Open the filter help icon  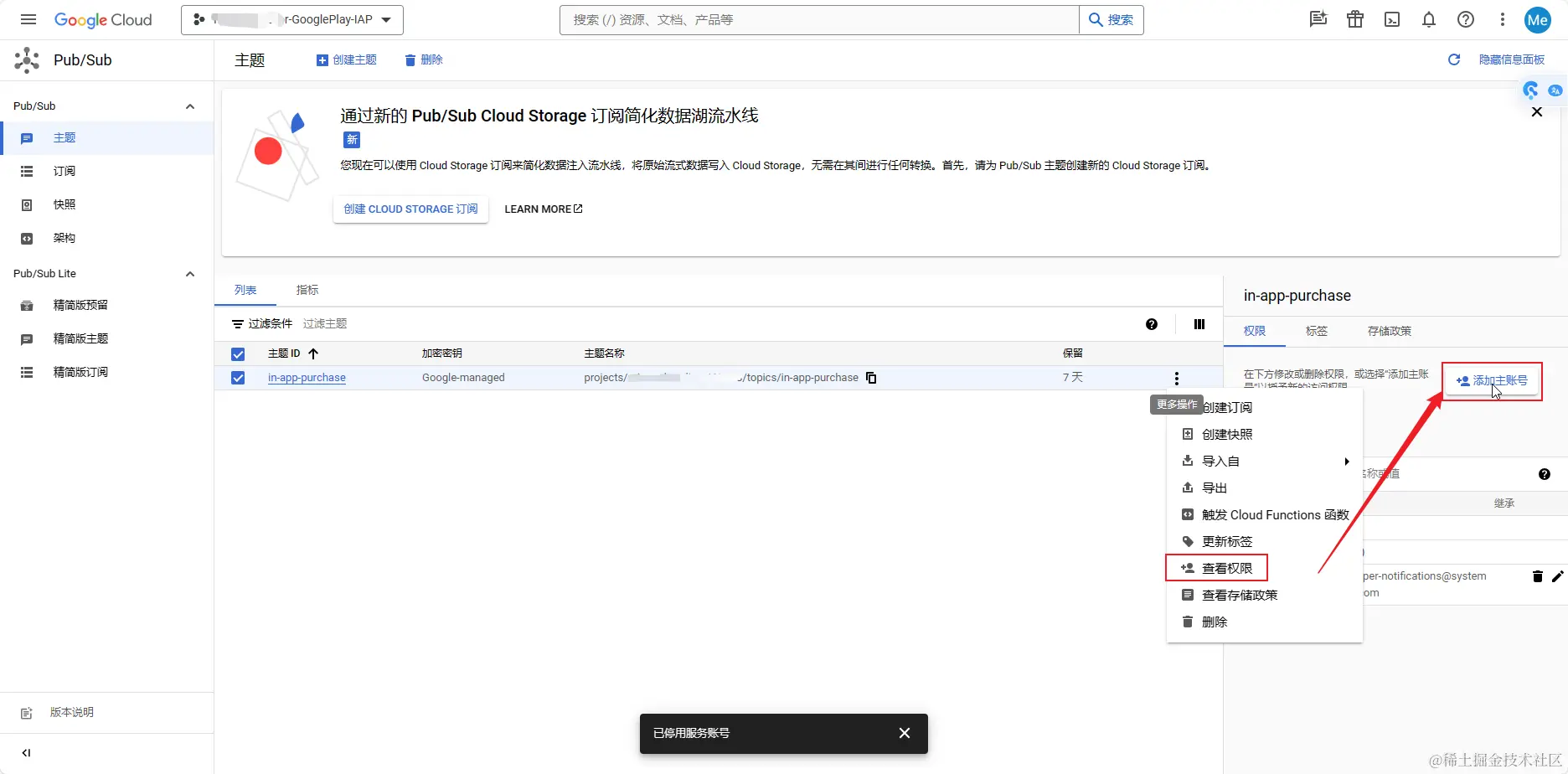(1152, 324)
